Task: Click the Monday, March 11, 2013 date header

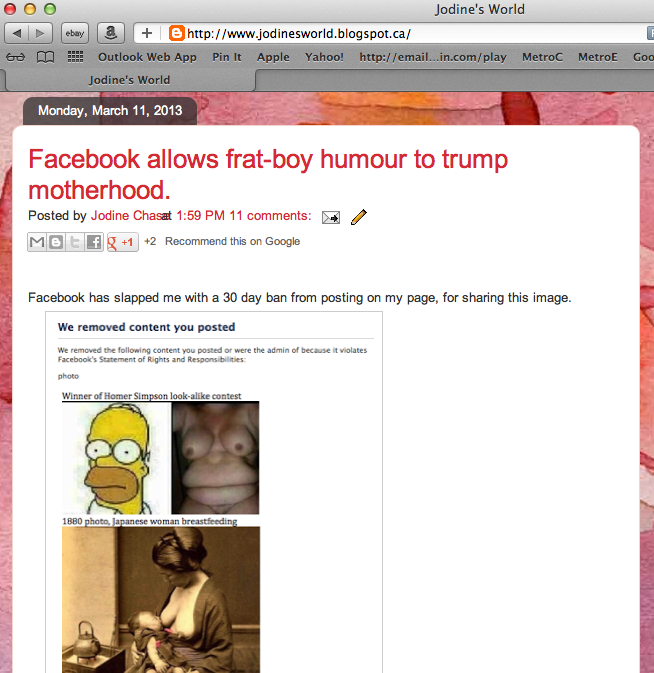Action: click(x=110, y=111)
